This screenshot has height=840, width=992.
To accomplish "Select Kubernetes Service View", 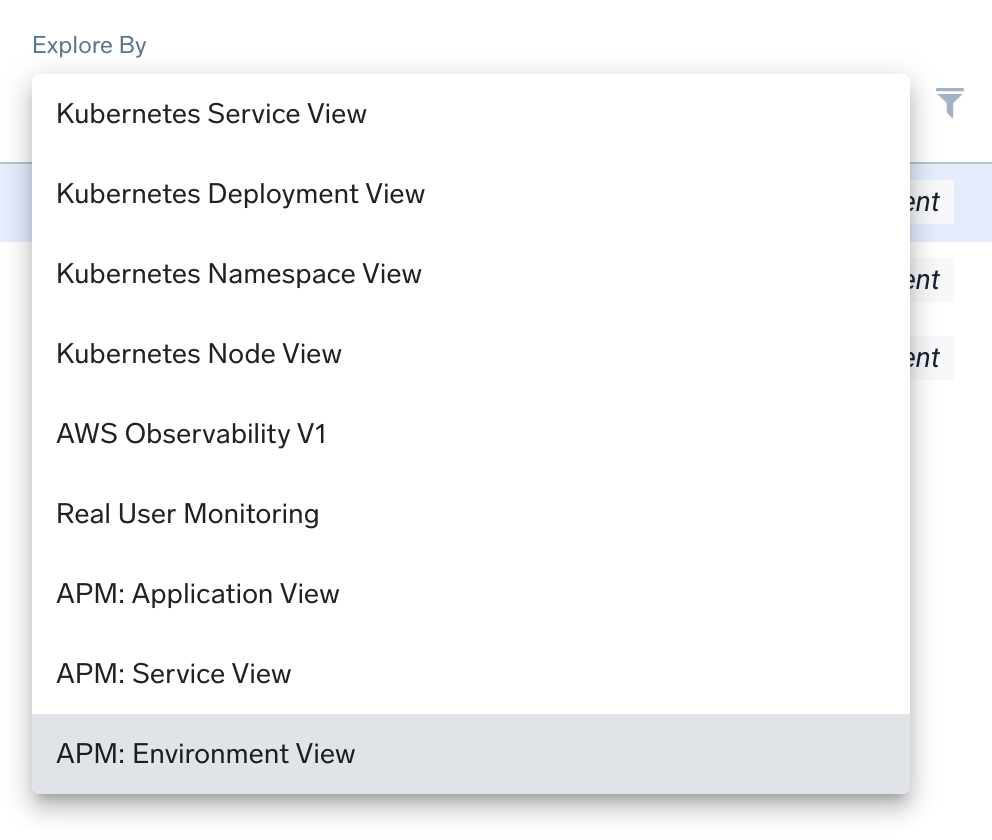I will [211, 113].
